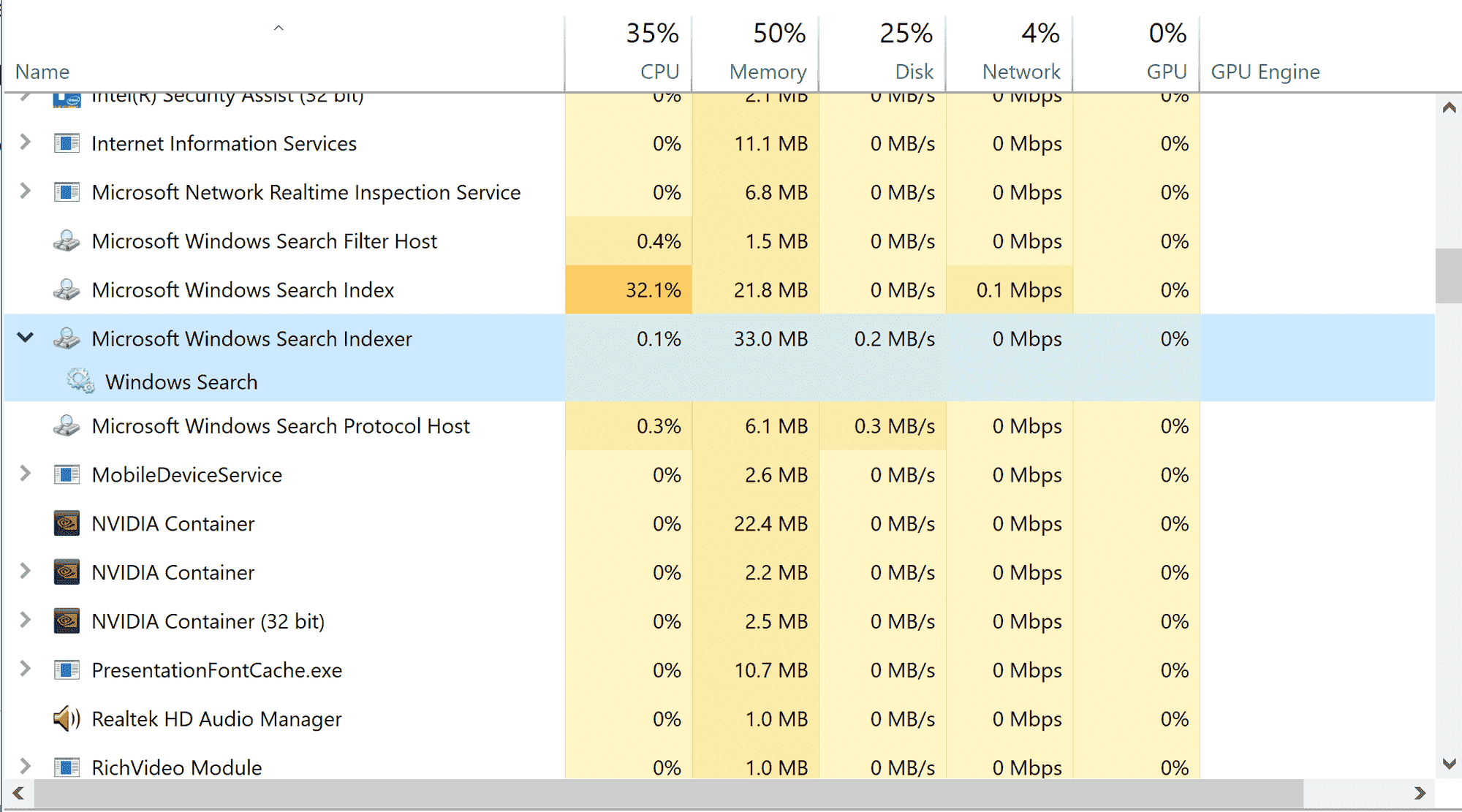Image resolution: width=1462 pixels, height=812 pixels.
Task: Click the NVIDIA Container icon
Action: pos(67,523)
